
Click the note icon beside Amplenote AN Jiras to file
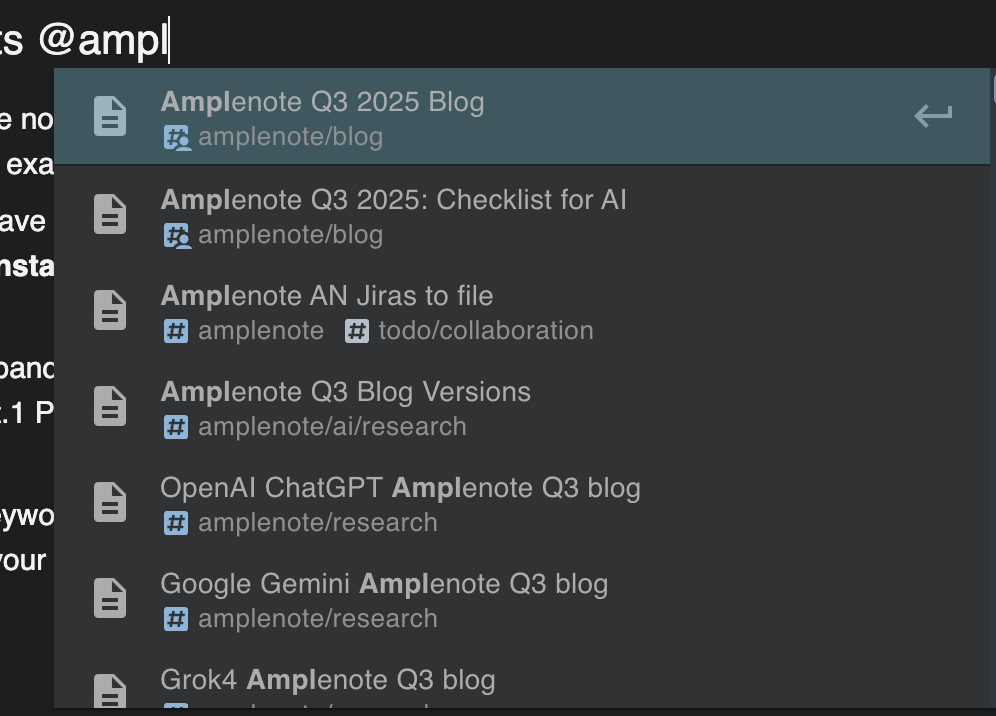tap(110, 310)
